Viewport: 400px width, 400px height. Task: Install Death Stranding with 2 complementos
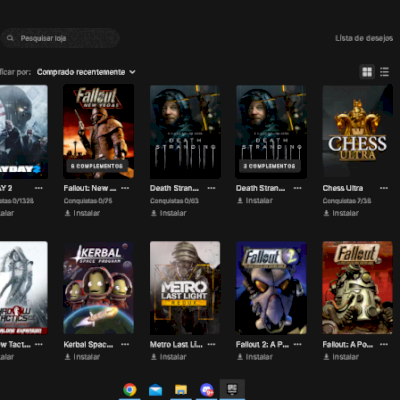point(255,201)
